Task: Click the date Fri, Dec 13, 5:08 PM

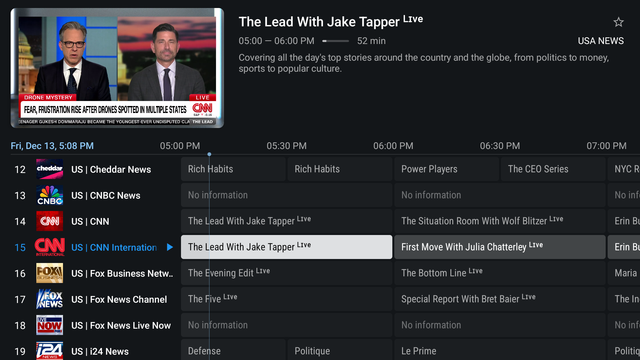Action: pyautogui.click(x=52, y=146)
